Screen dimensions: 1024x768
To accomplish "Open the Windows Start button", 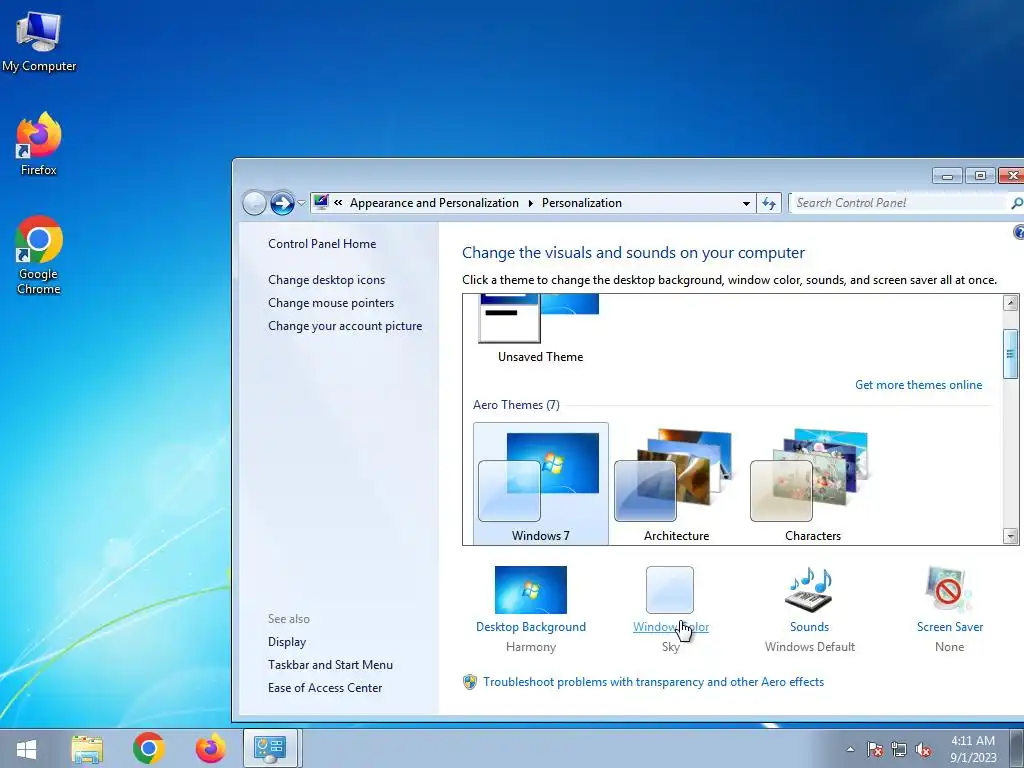I will pyautogui.click(x=27, y=748).
